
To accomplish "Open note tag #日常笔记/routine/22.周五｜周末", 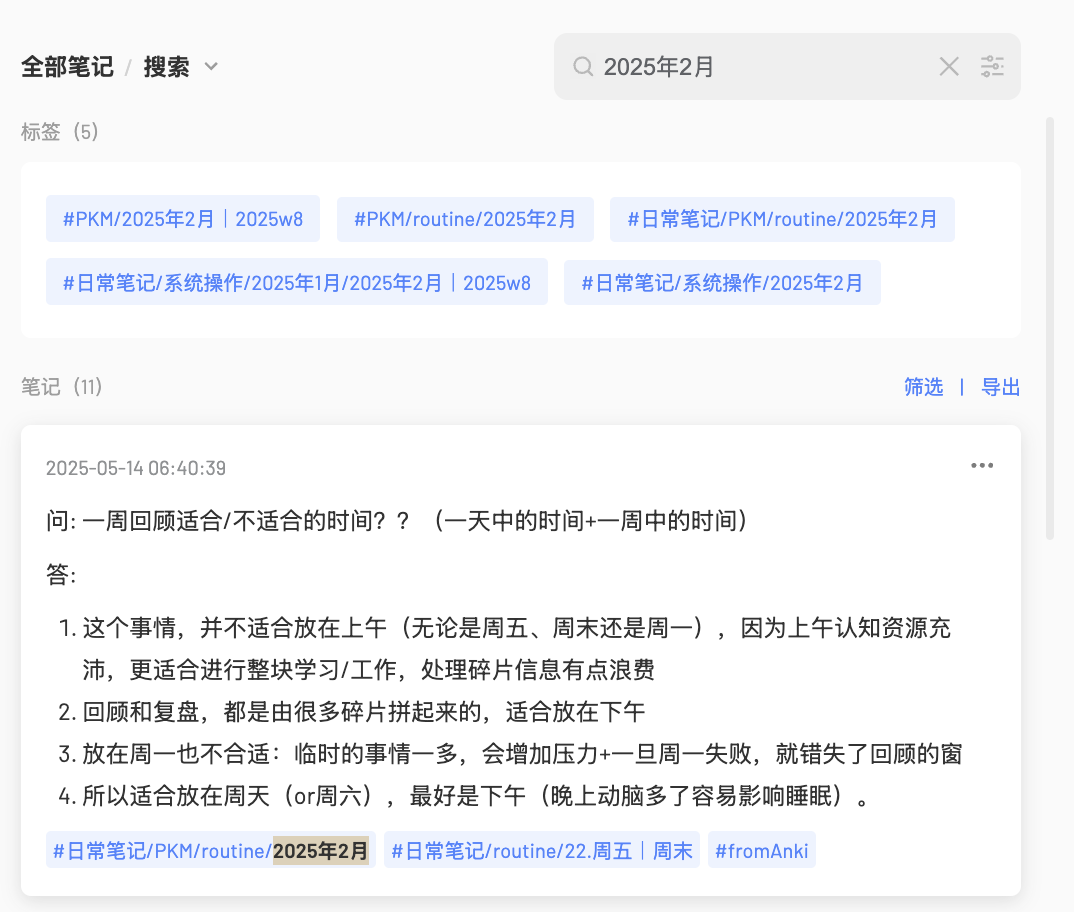I will (x=542, y=850).
